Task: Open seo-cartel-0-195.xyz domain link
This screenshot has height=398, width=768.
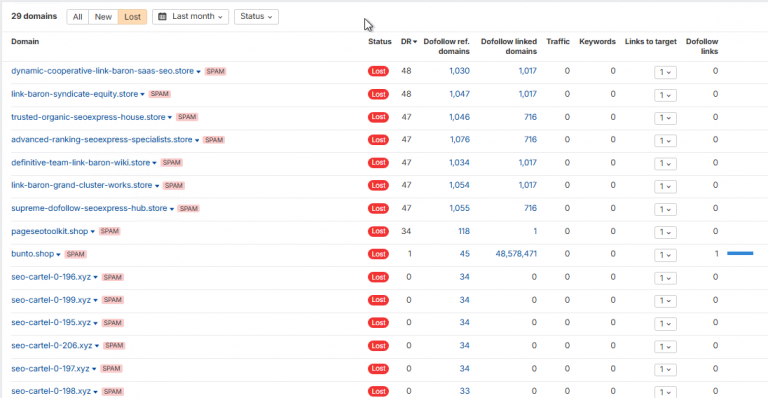Action: pyautogui.click(x=51, y=323)
